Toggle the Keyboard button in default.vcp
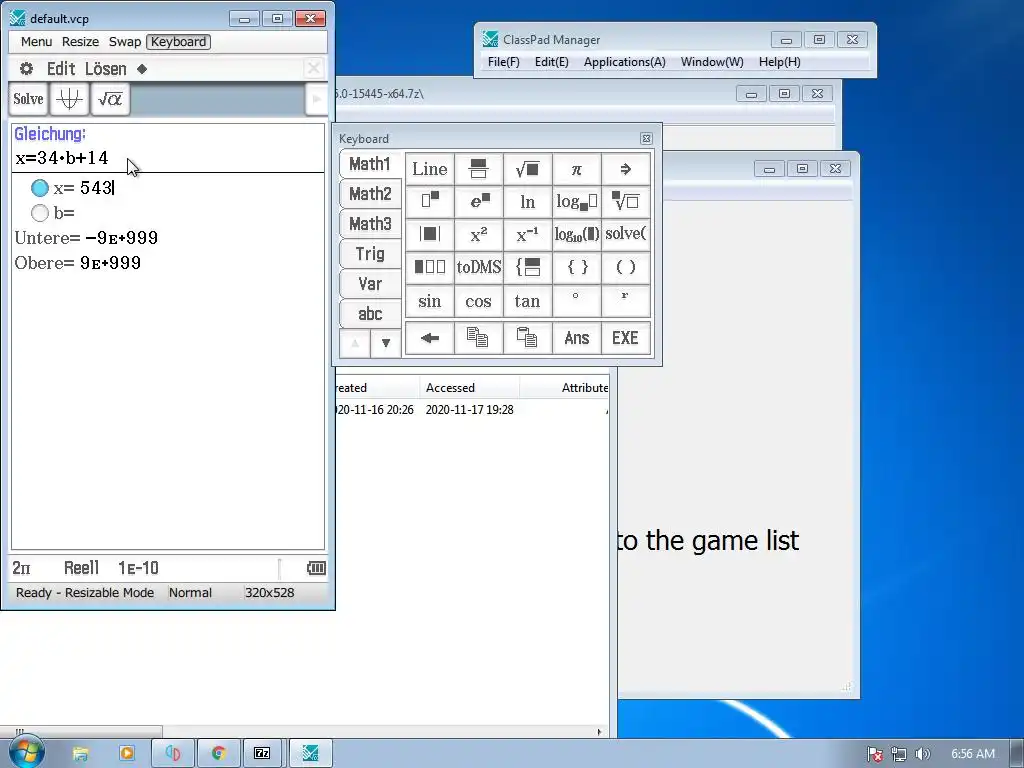1024x768 pixels. pyautogui.click(x=178, y=42)
